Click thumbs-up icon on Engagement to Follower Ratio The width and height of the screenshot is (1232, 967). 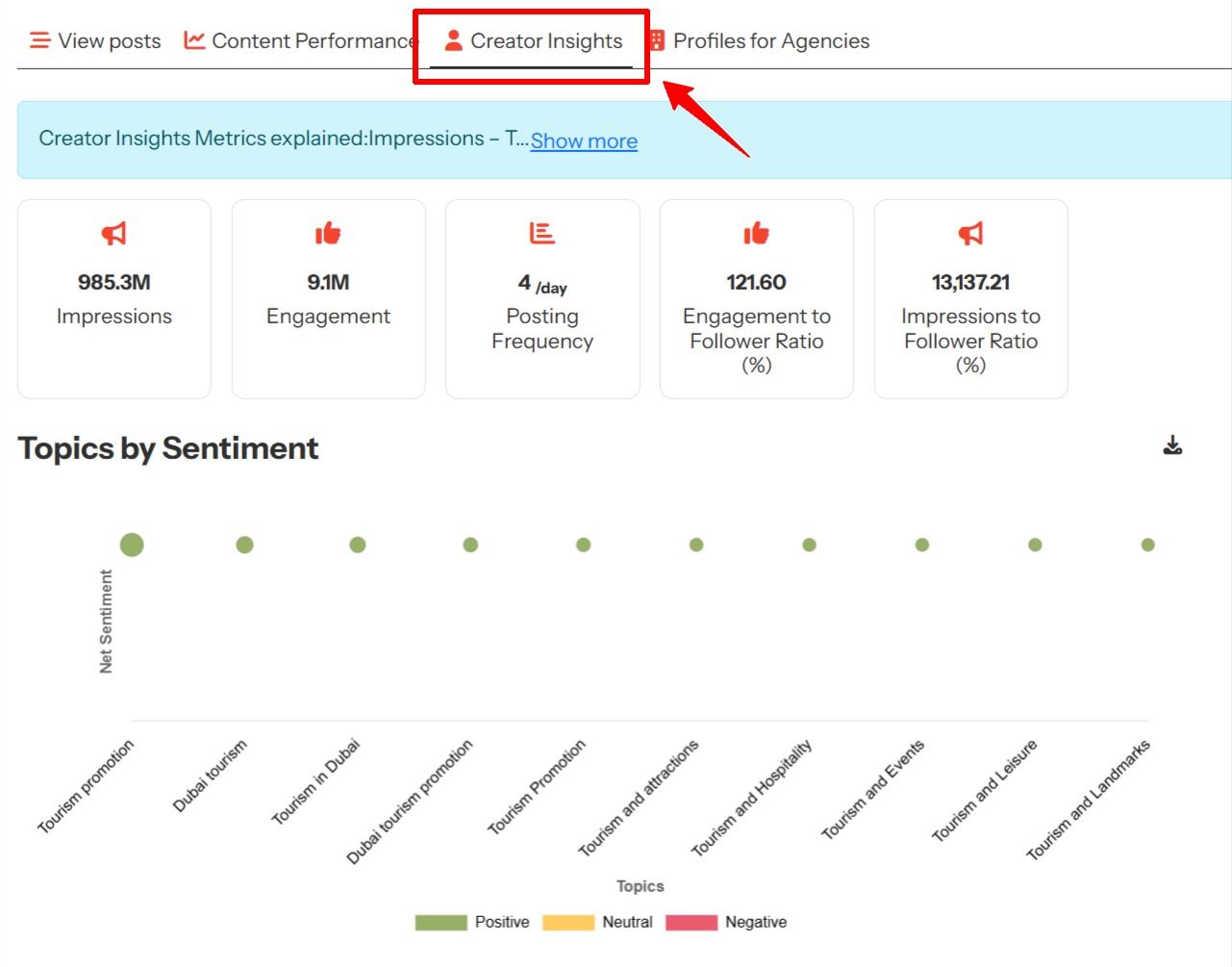pos(756,233)
